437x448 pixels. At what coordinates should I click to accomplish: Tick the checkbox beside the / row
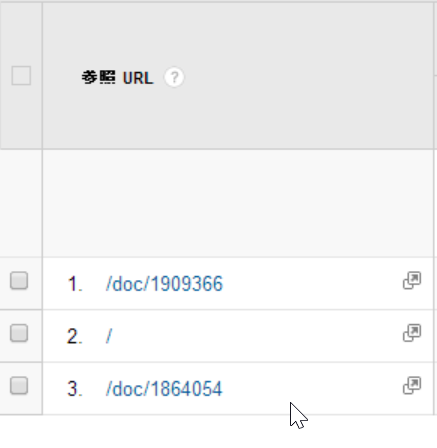(x=19, y=333)
